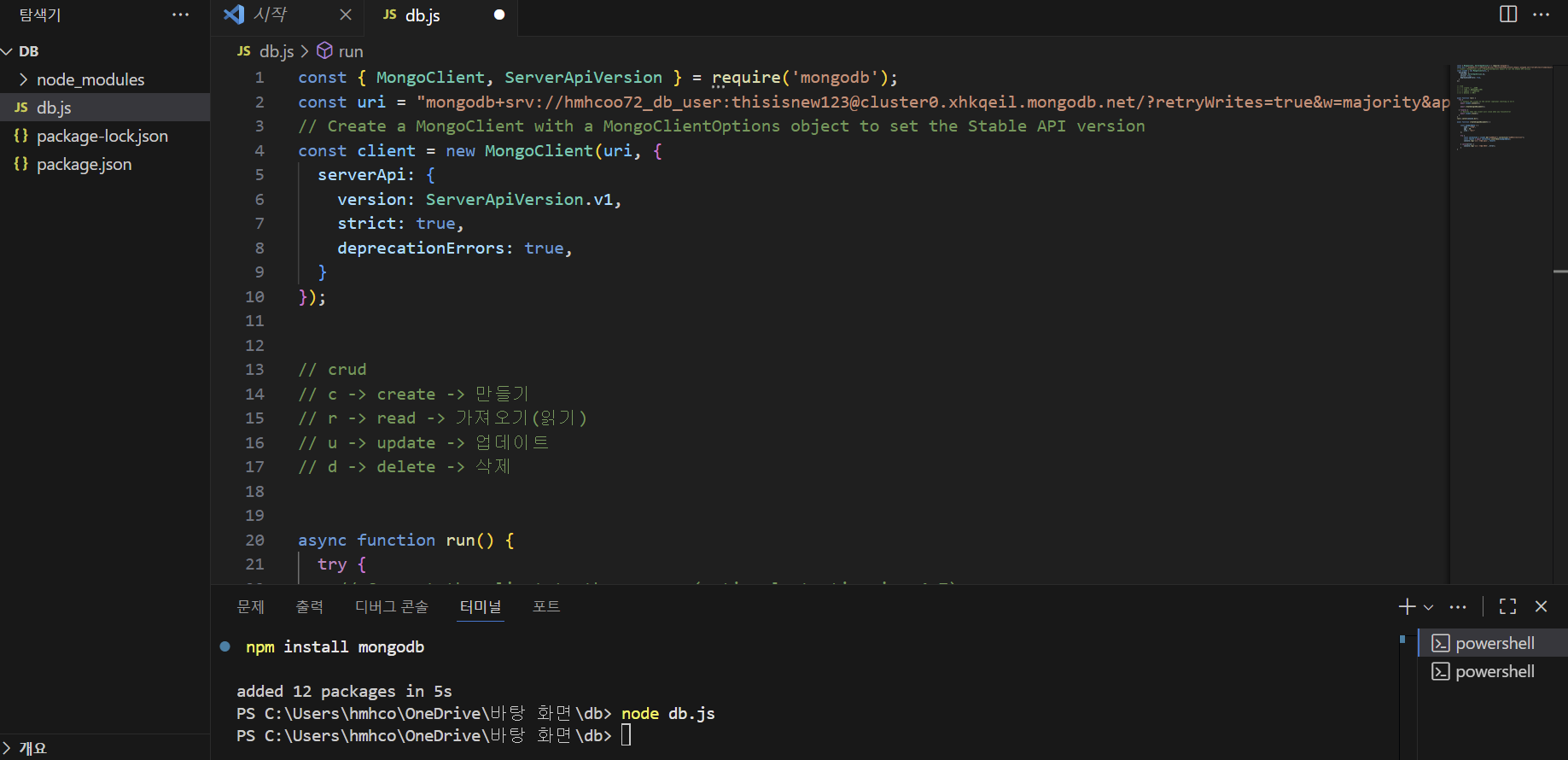The image size is (1568, 760).
Task: Switch to the 문제 problems tab
Action: pyautogui.click(x=250, y=606)
